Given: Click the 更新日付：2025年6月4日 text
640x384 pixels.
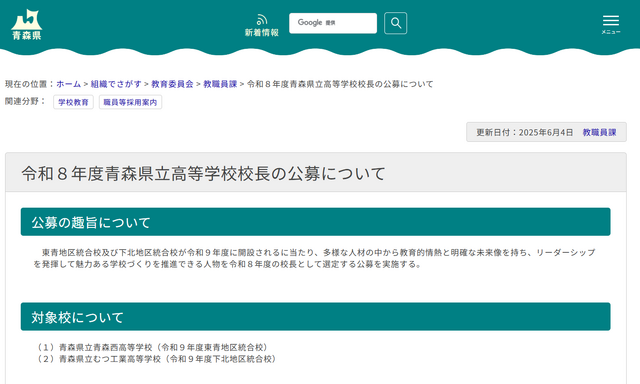Looking at the screenshot, I should [x=524, y=132].
